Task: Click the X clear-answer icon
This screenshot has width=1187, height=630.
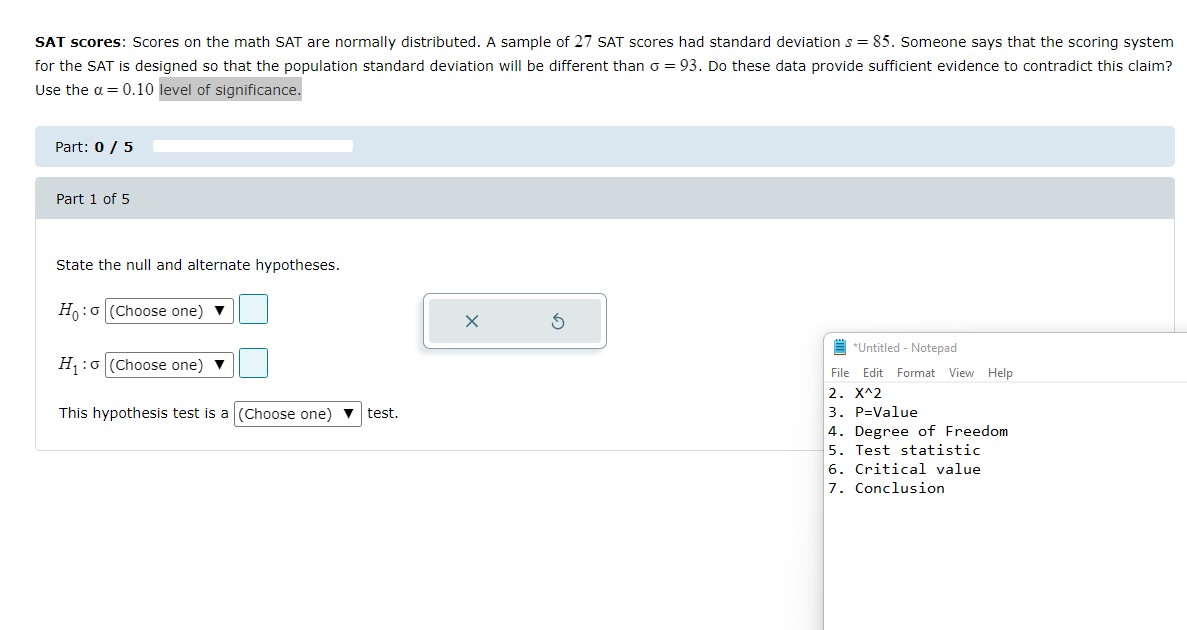Action: pos(471,320)
